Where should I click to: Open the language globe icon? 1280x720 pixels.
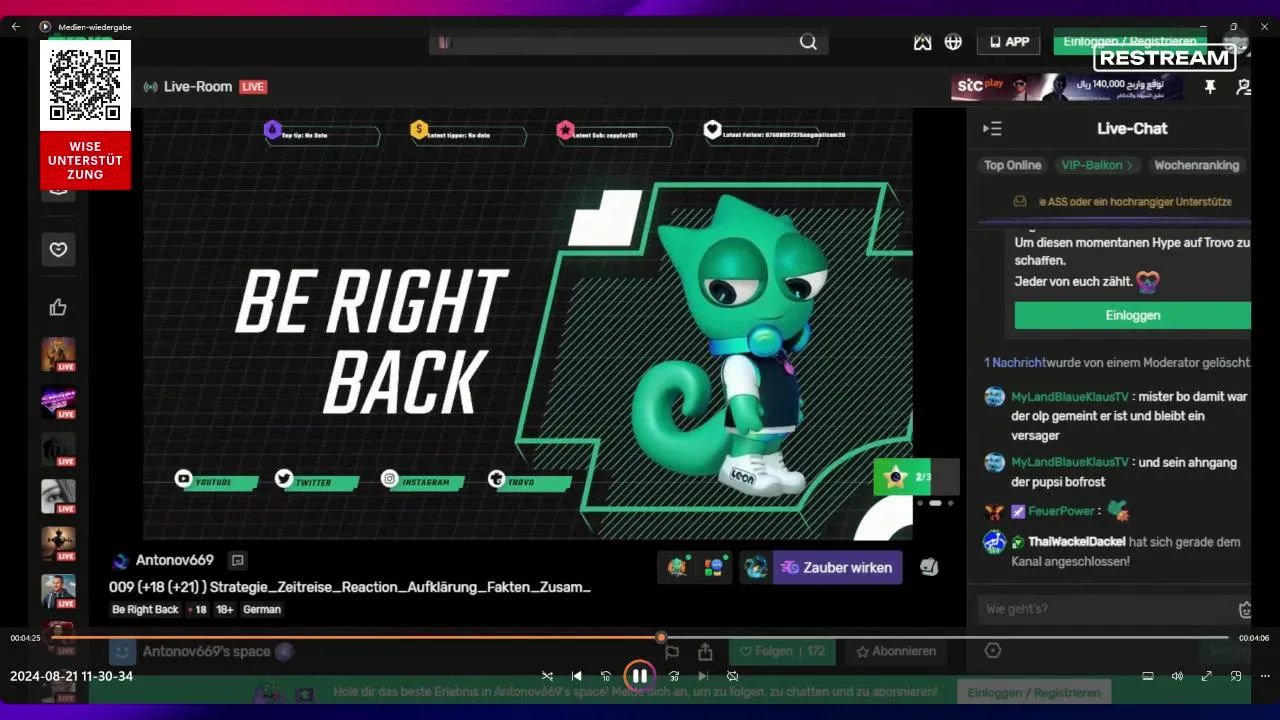[x=953, y=42]
